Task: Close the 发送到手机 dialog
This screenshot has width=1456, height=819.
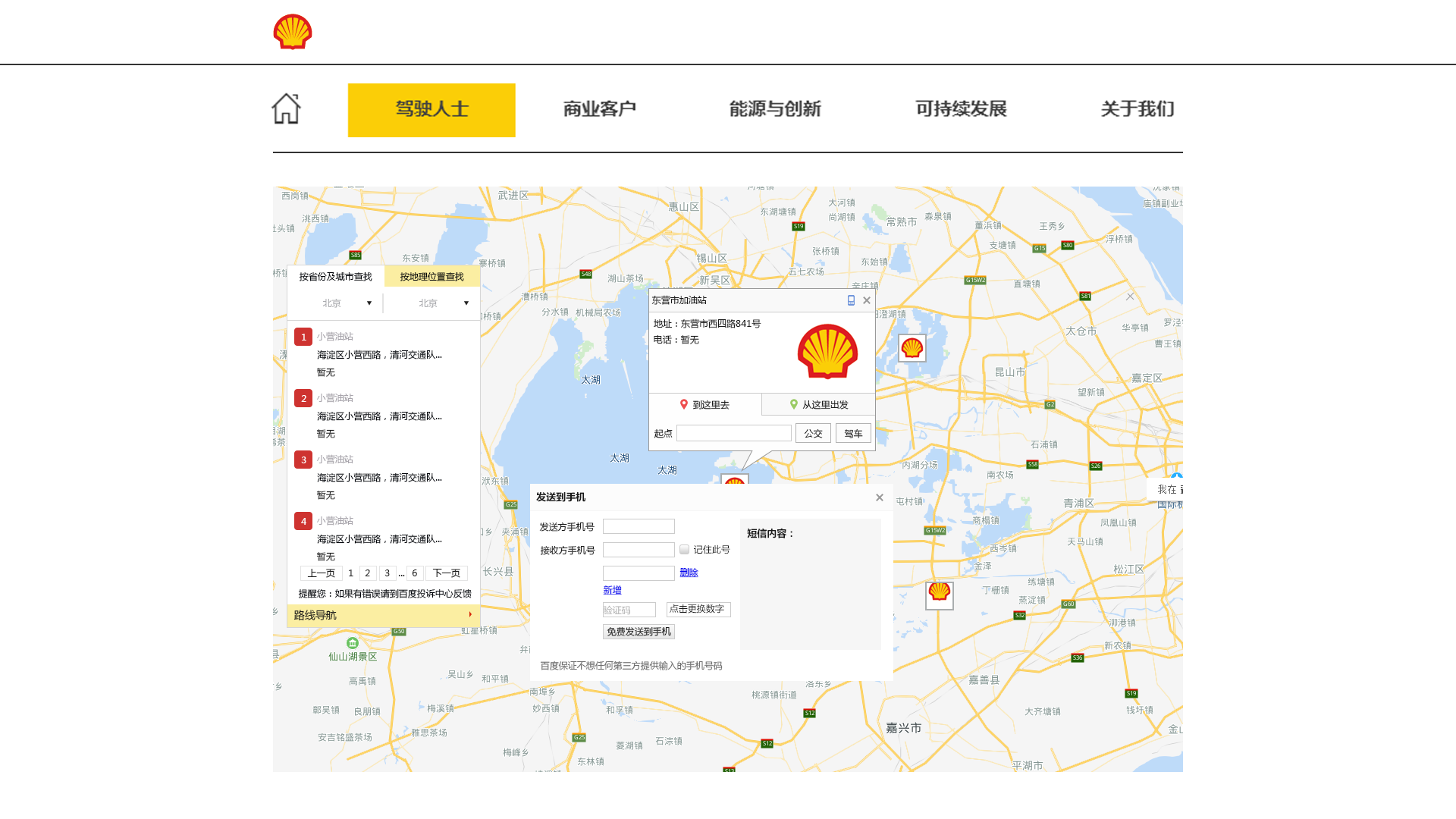Action: click(x=880, y=497)
